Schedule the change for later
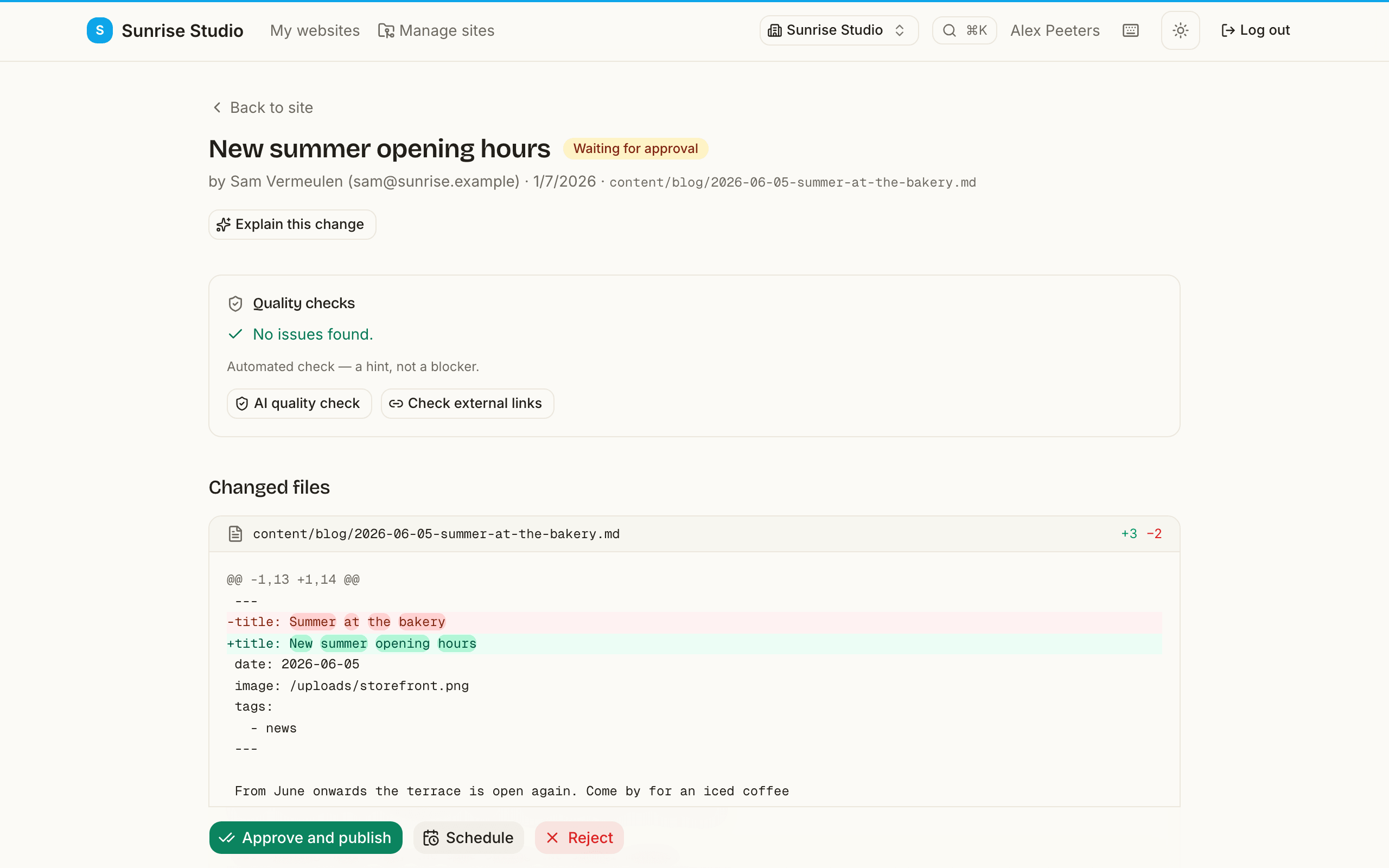Viewport: 1389px width, 868px height. pyautogui.click(x=468, y=838)
